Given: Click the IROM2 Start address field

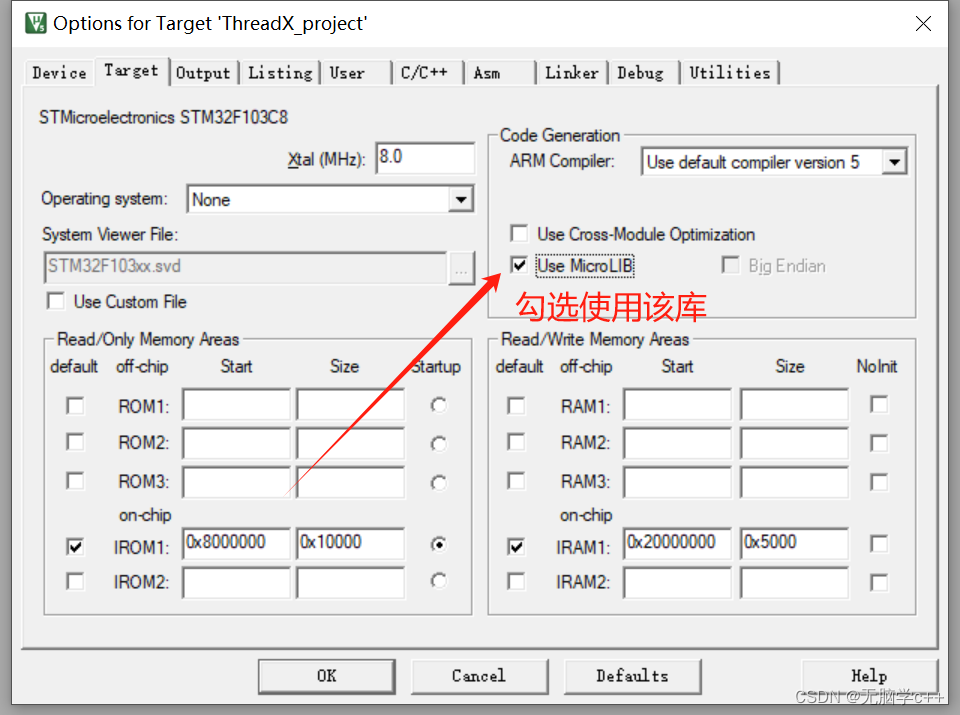Looking at the screenshot, I should (236, 583).
